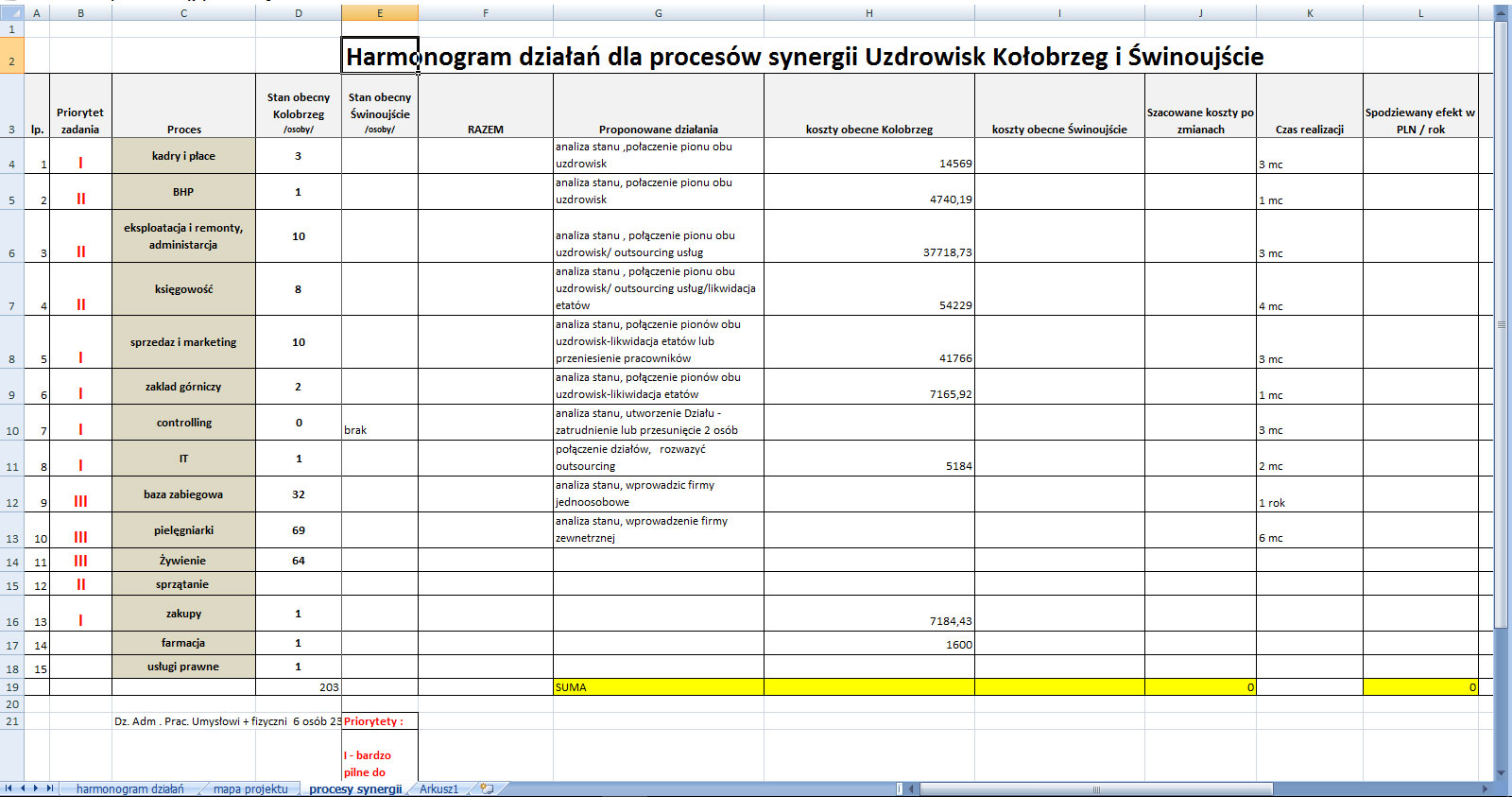
Task: Select row 10 by its row header
Action: pos(11,430)
